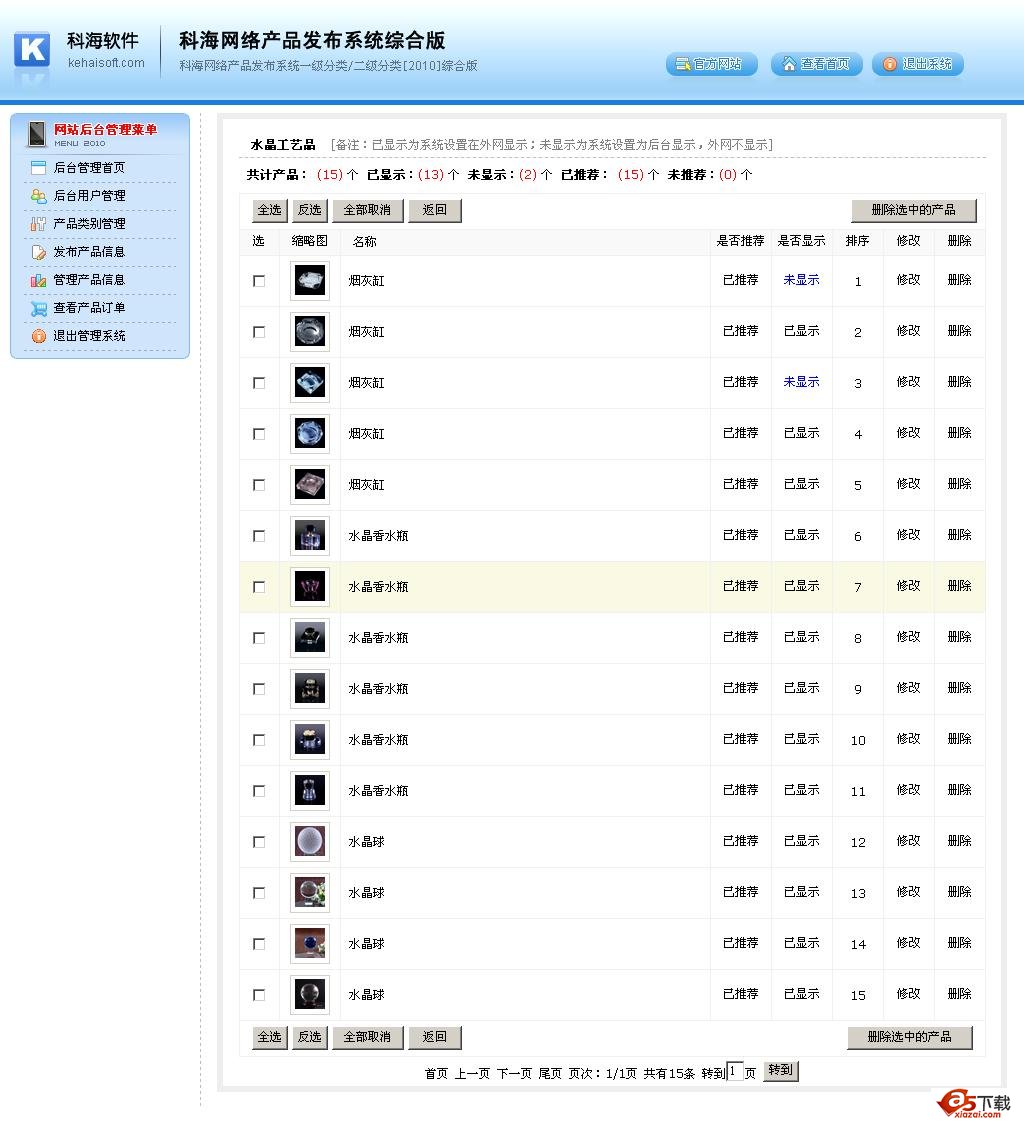Click the 后台管理首页 sidebar icon
1024x1124 pixels.
[x=39, y=168]
